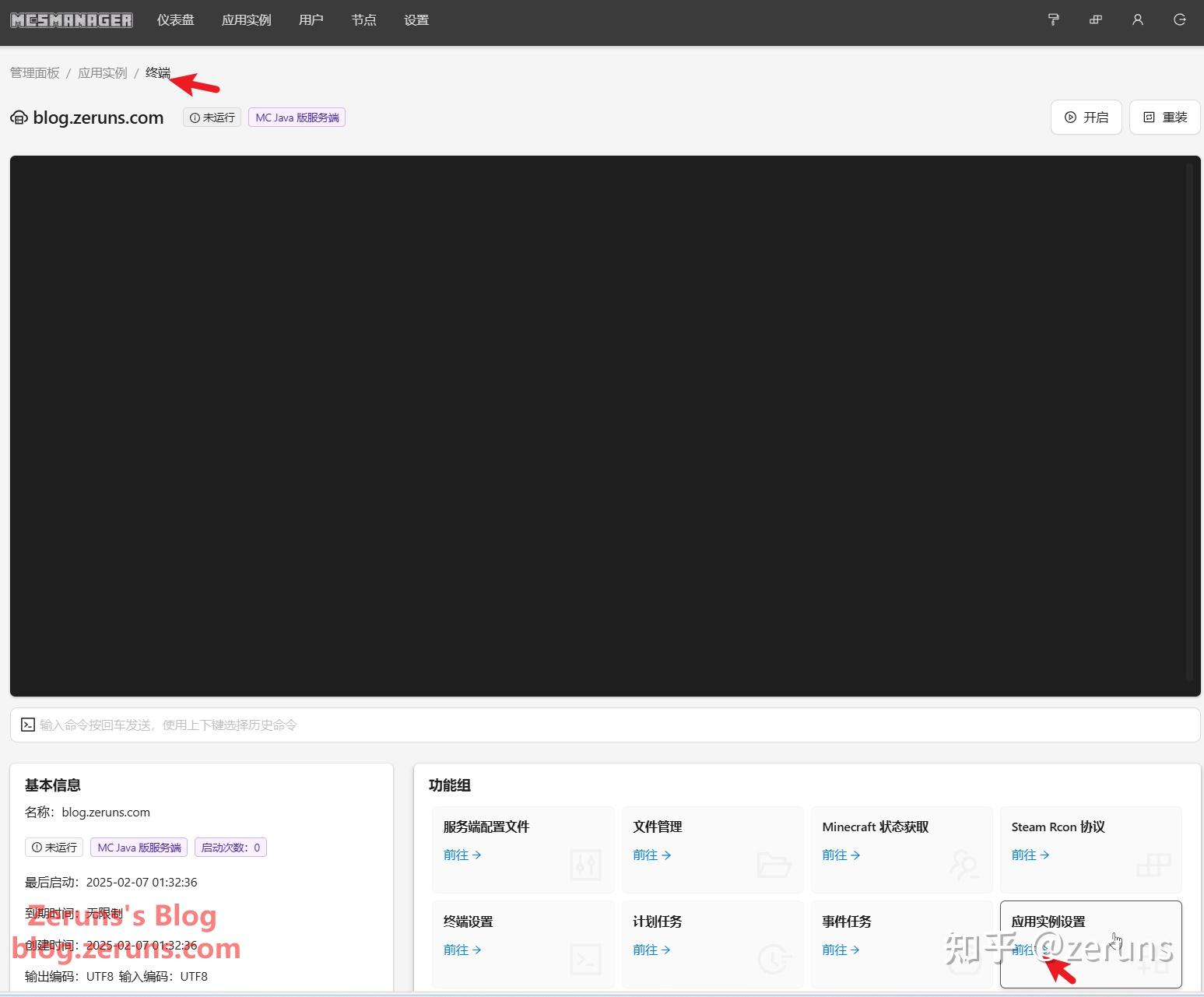Focus the command input field
Screen dimensions: 1204x997
click(606, 725)
